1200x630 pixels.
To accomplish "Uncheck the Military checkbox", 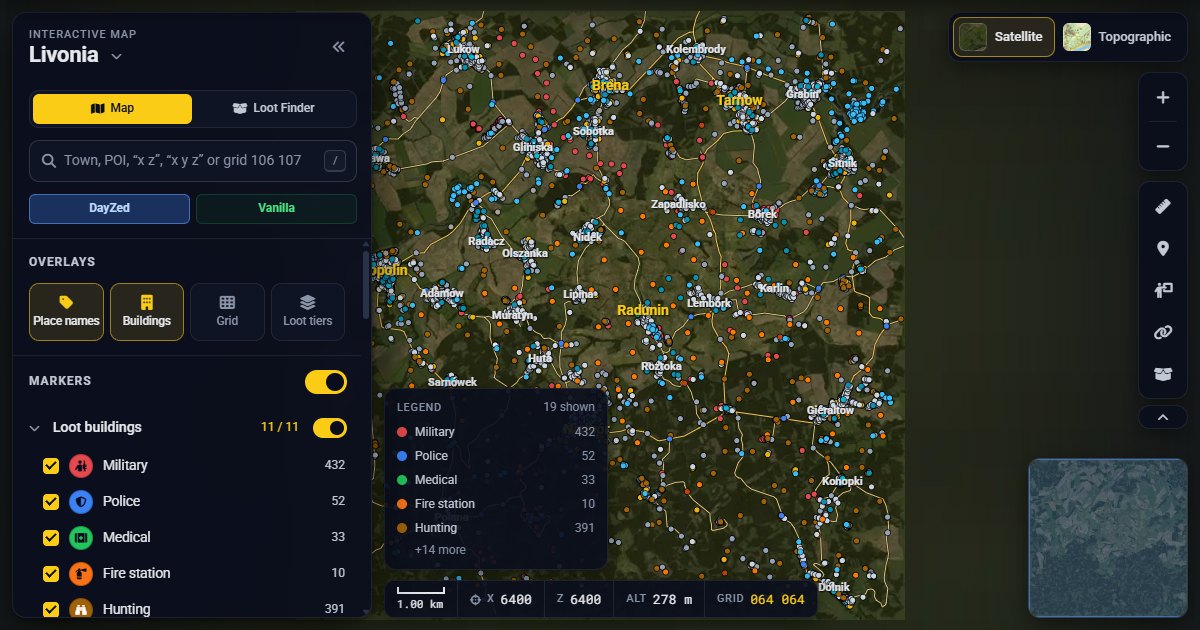I will pyautogui.click(x=51, y=466).
